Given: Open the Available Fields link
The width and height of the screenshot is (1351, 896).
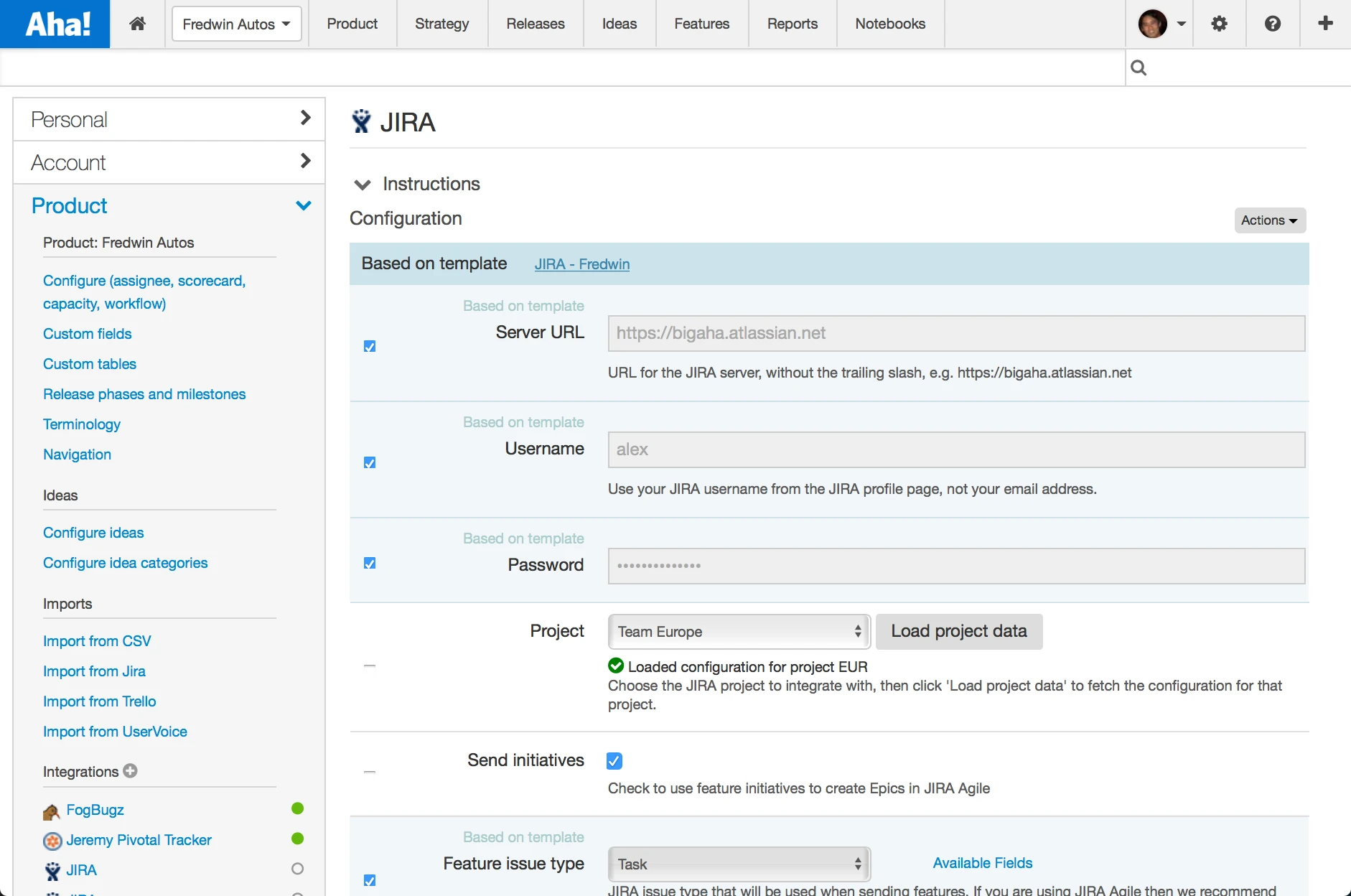Looking at the screenshot, I should (983, 863).
